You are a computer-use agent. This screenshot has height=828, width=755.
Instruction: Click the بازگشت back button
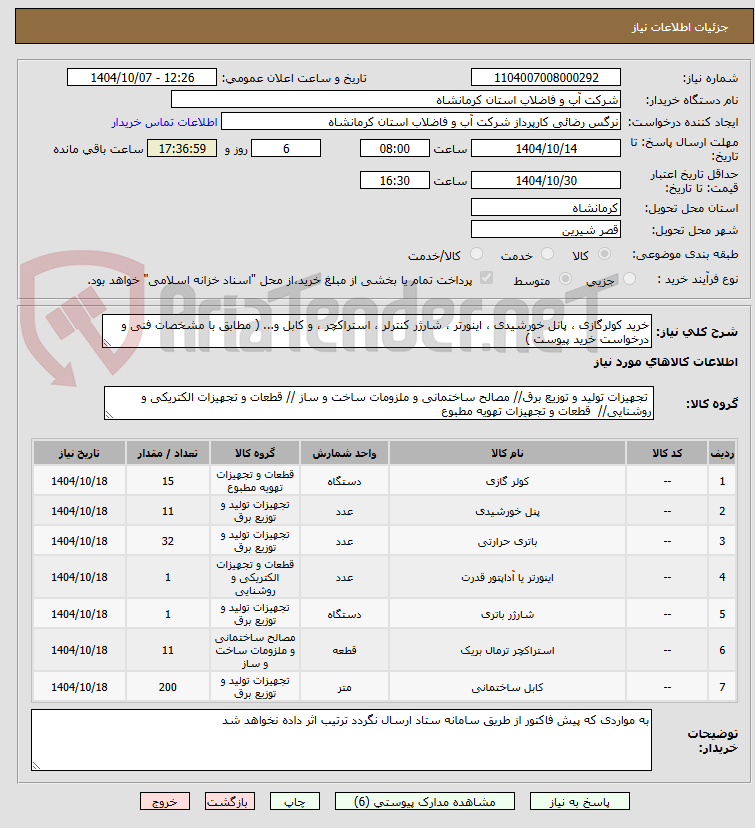[x=230, y=802]
